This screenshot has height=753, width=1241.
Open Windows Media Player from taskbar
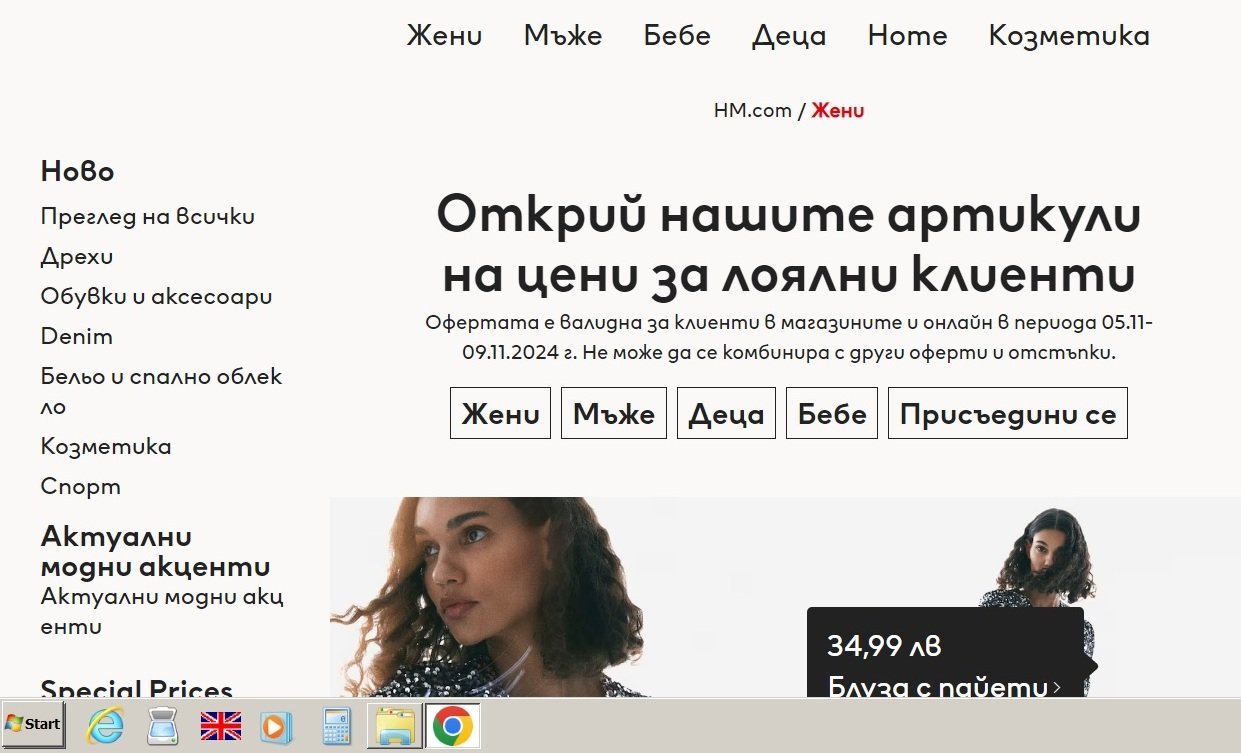[x=276, y=726]
